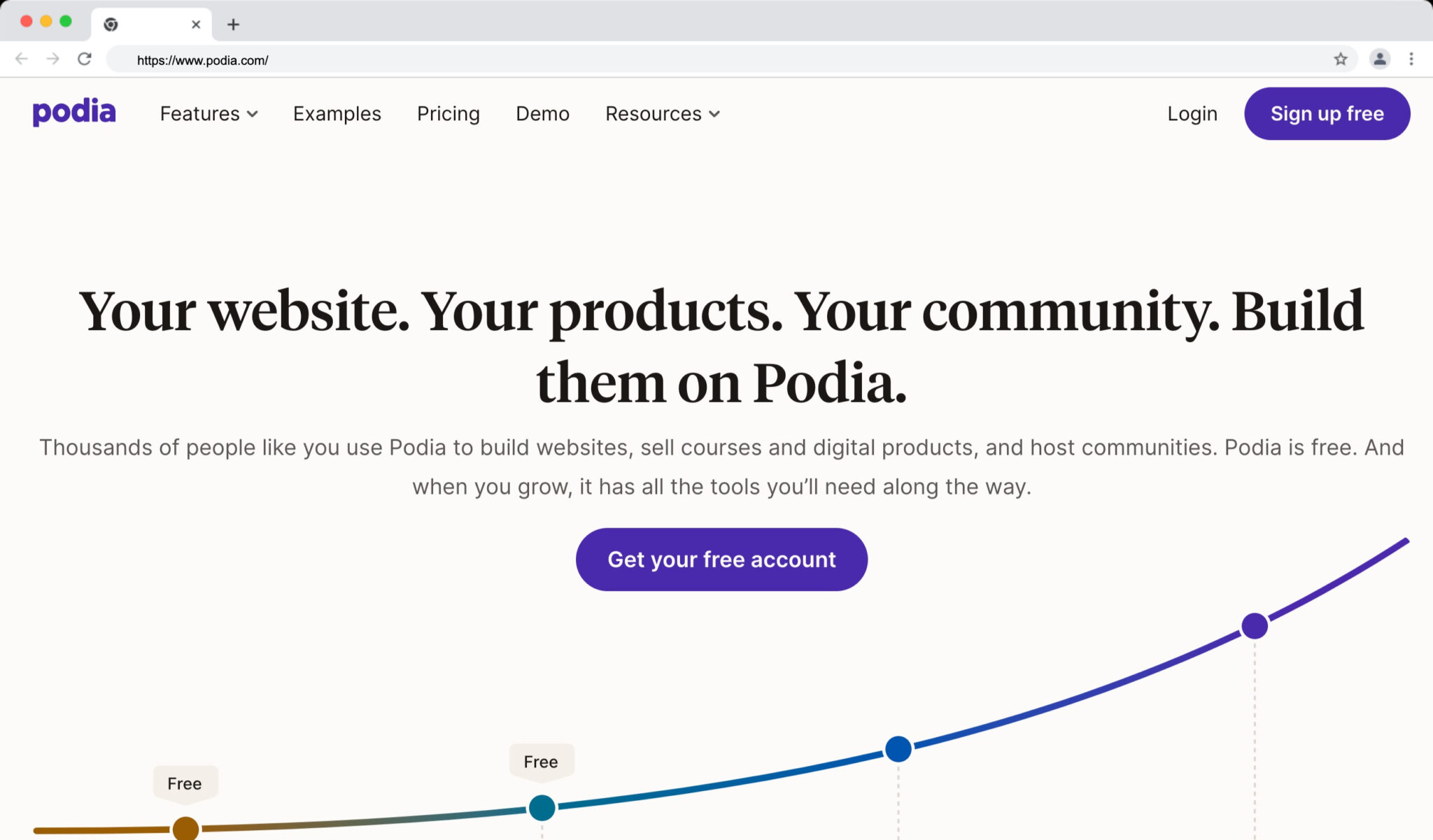The width and height of the screenshot is (1433, 840).
Task: Click the Login link
Action: pyautogui.click(x=1192, y=113)
